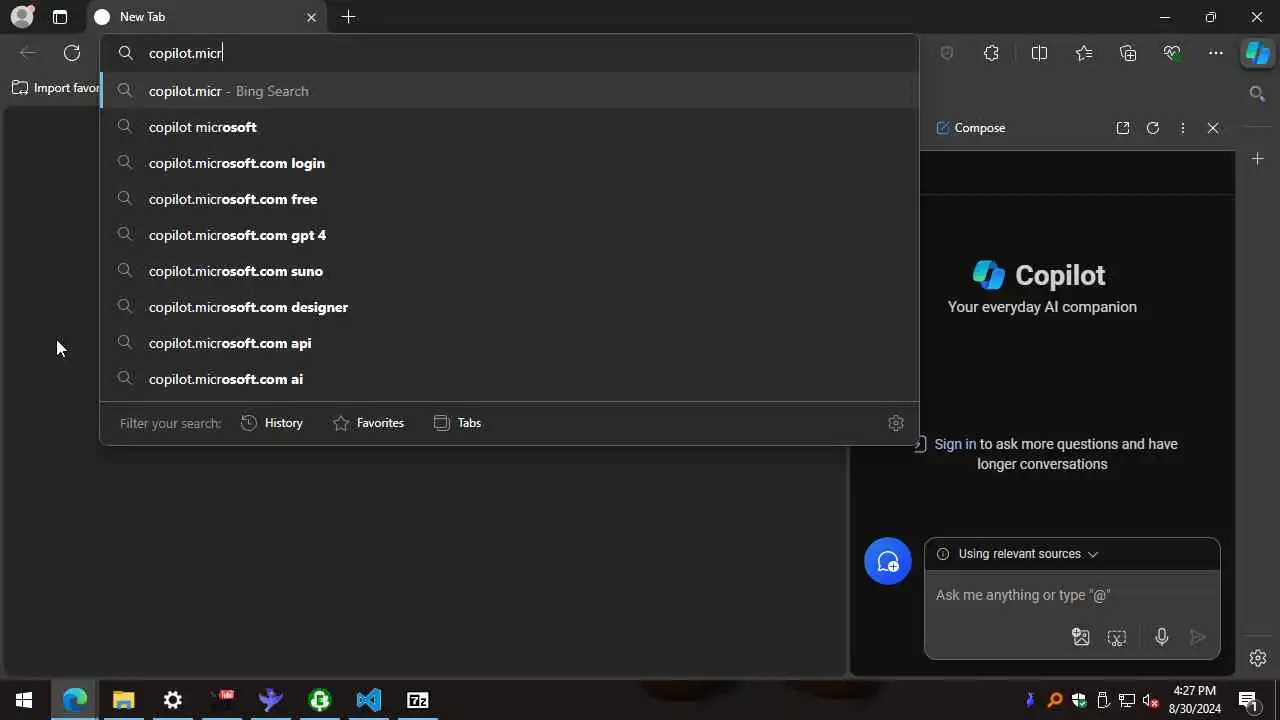Select suggestion 'copilot.microsoft.com designer'
The height and width of the screenshot is (720, 1280).
[509, 307]
